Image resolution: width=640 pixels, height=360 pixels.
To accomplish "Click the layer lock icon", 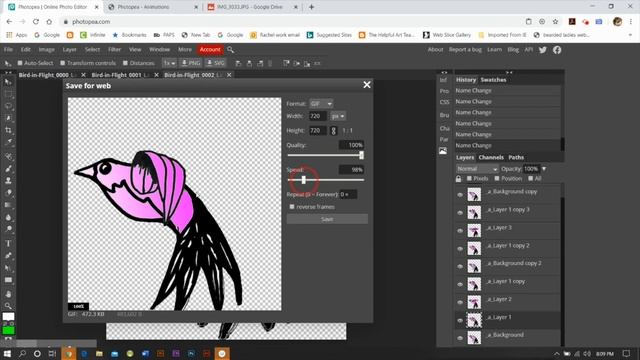I will click(458, 179).
